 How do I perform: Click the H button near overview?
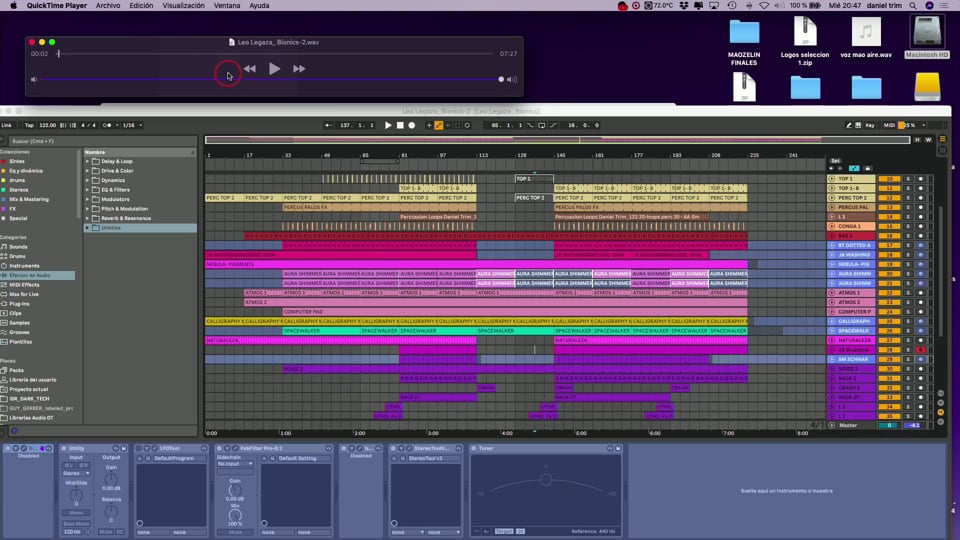(917, 140)
